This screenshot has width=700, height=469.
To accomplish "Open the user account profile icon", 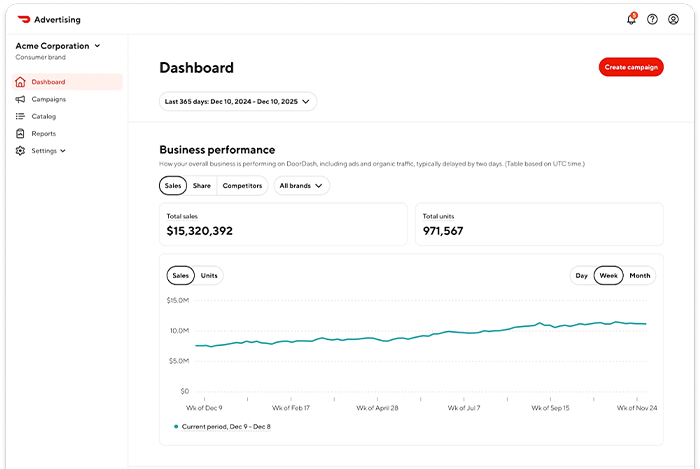I will coord(673,19).
